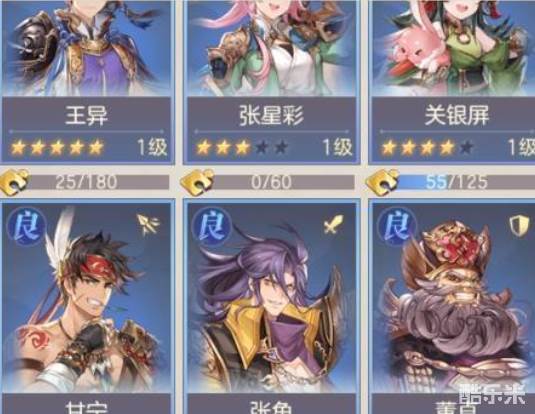Click the shield class icon on 董卓 card
Viewport: 535px width, 414px height.
[519, 225]
